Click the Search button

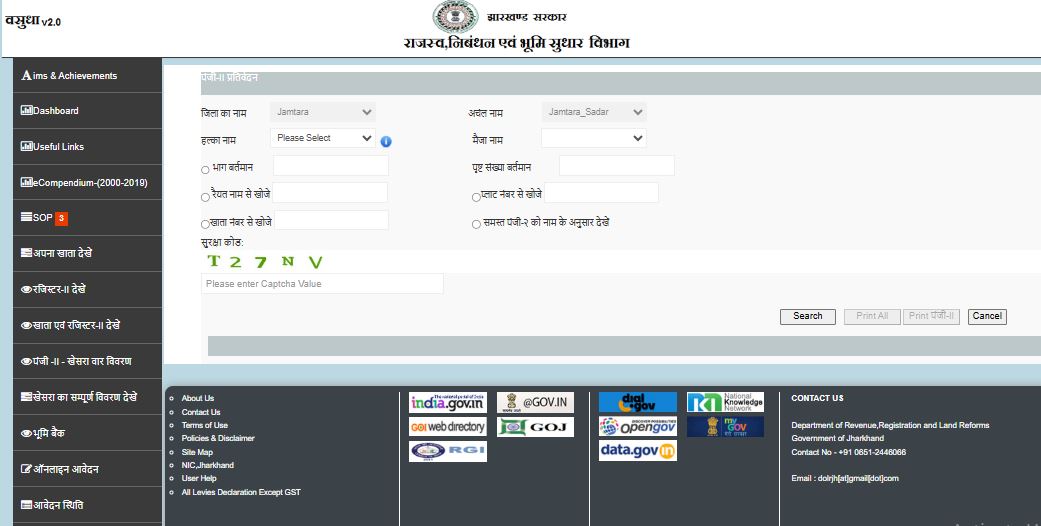tap(807, 316)
